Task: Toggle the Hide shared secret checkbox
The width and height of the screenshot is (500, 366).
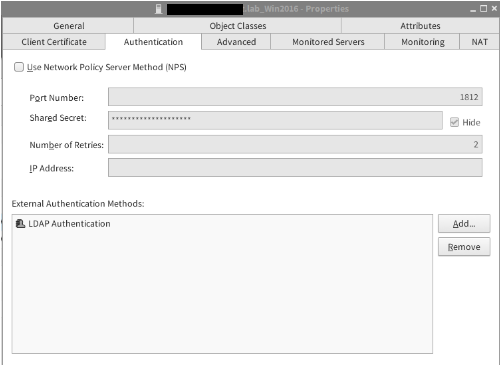Action: [x=454, y=122]
